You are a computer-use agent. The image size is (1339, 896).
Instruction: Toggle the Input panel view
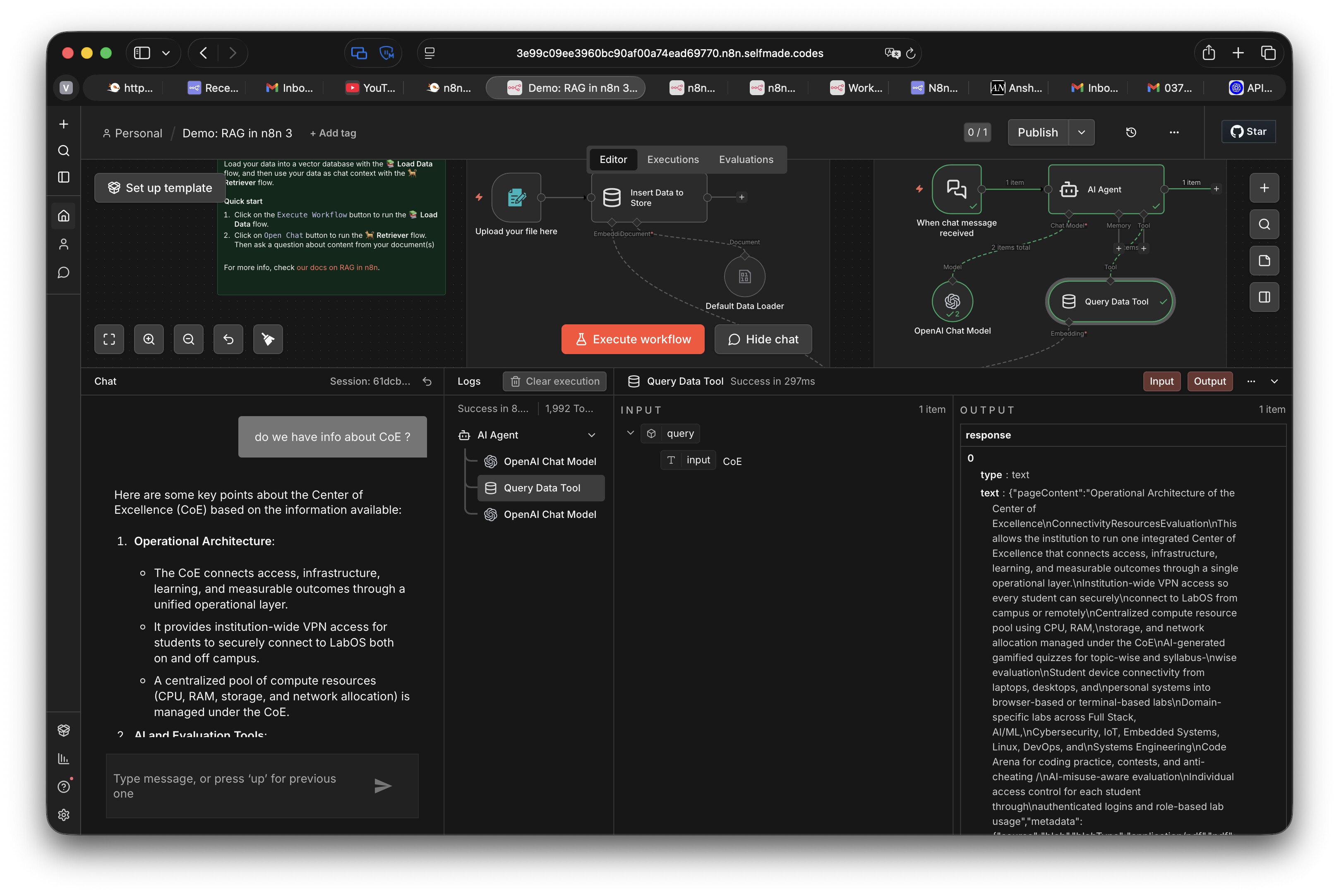(1161, 381)
